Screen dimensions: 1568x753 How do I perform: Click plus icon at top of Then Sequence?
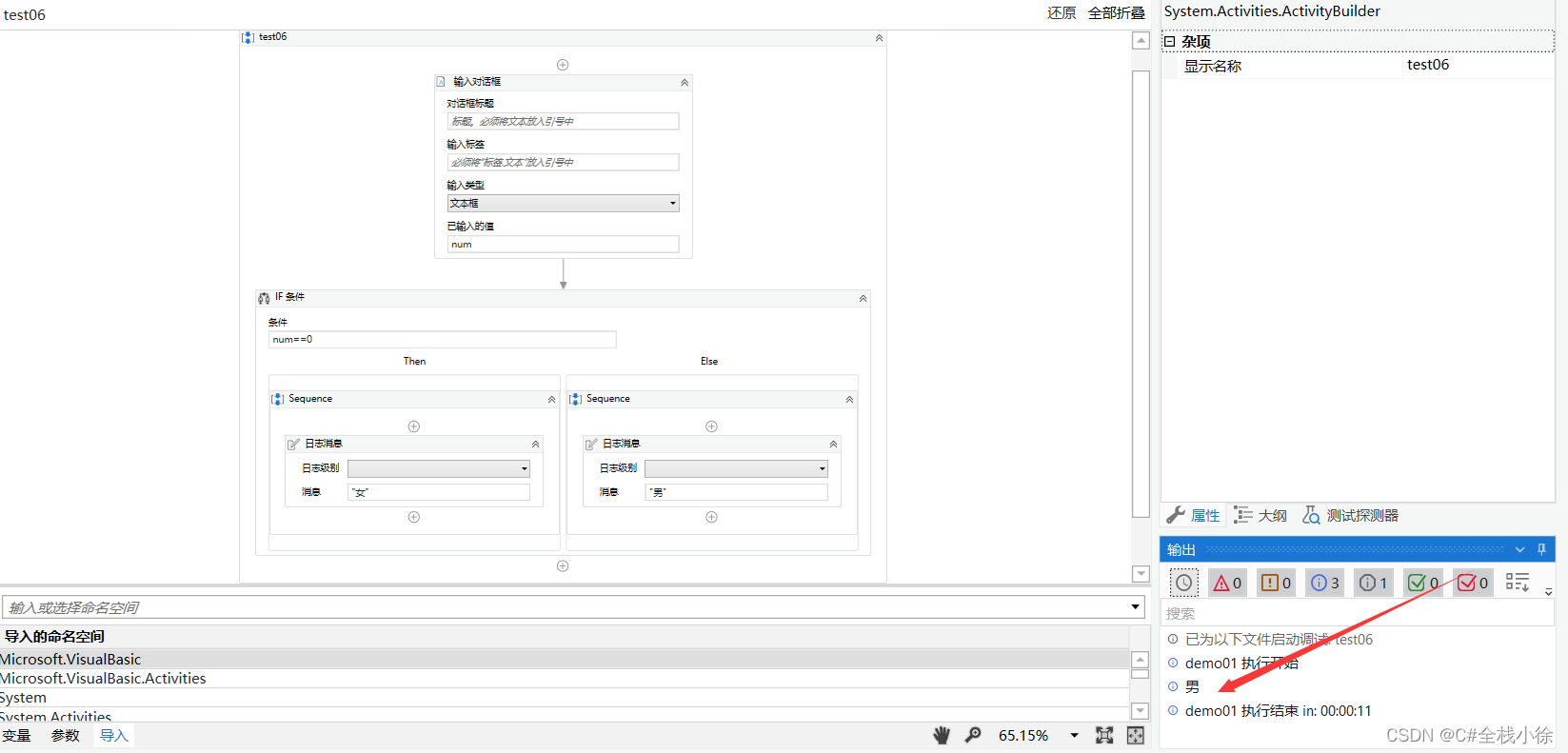[414, 426]
